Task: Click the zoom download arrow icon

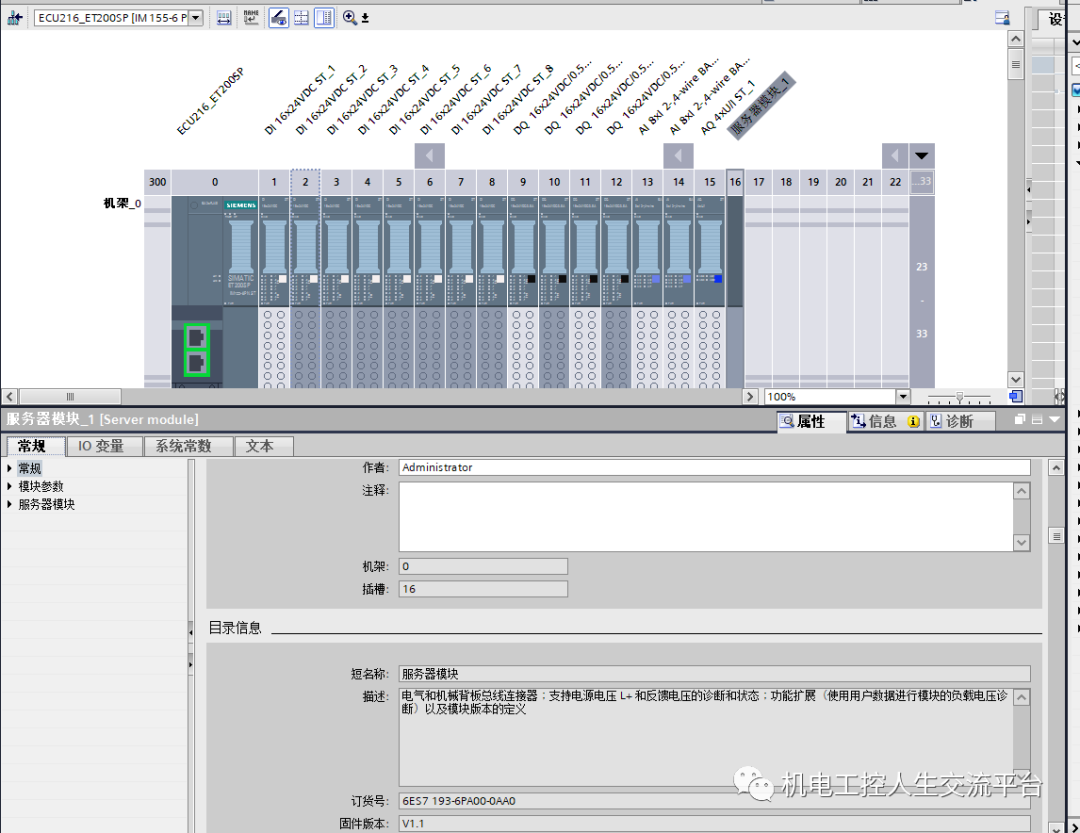Action: tap(365, 19)
